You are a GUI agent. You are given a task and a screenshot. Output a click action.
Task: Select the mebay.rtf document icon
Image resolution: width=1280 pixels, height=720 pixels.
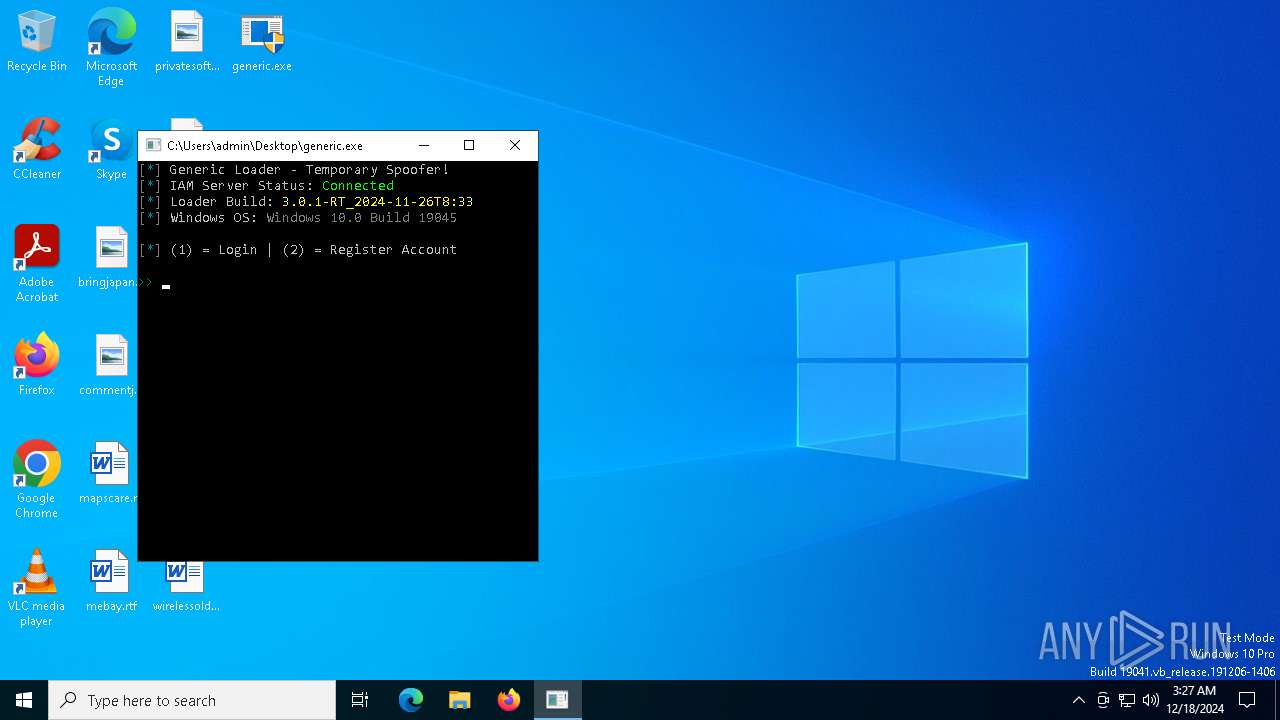click(x=111, y=582)
